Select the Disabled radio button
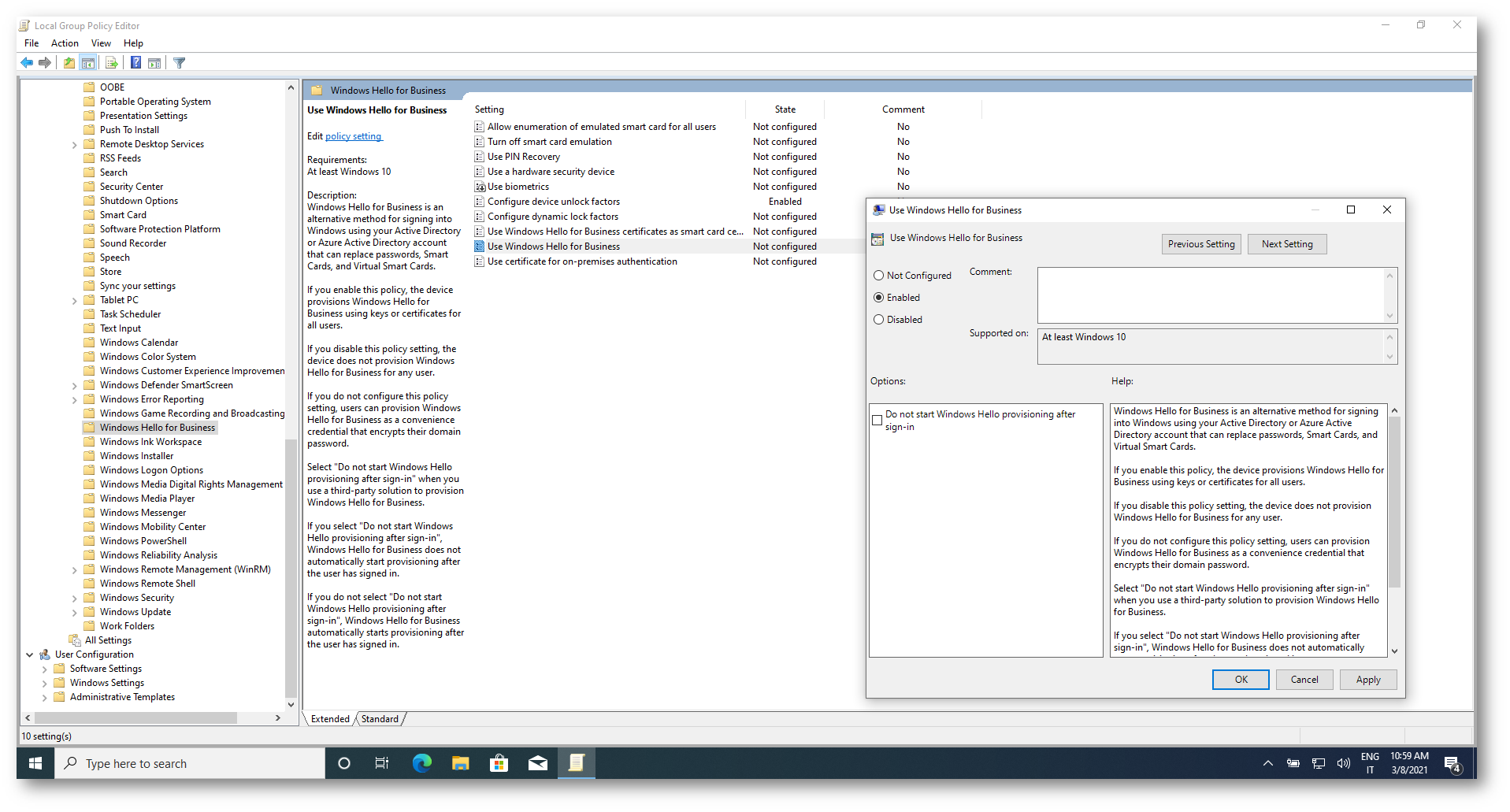This screenshot has width=1510, height=812. pos(879,320)
